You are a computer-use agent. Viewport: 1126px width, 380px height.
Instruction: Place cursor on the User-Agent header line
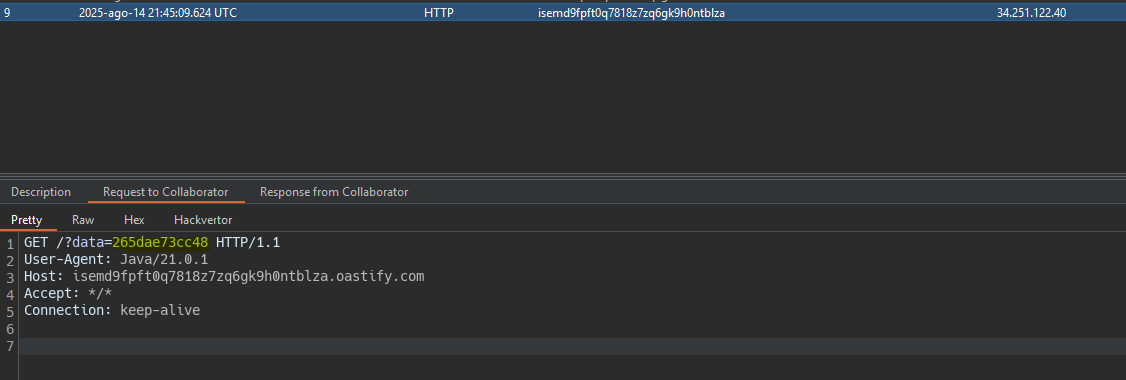pyautogui.click(x=116, y=259)
